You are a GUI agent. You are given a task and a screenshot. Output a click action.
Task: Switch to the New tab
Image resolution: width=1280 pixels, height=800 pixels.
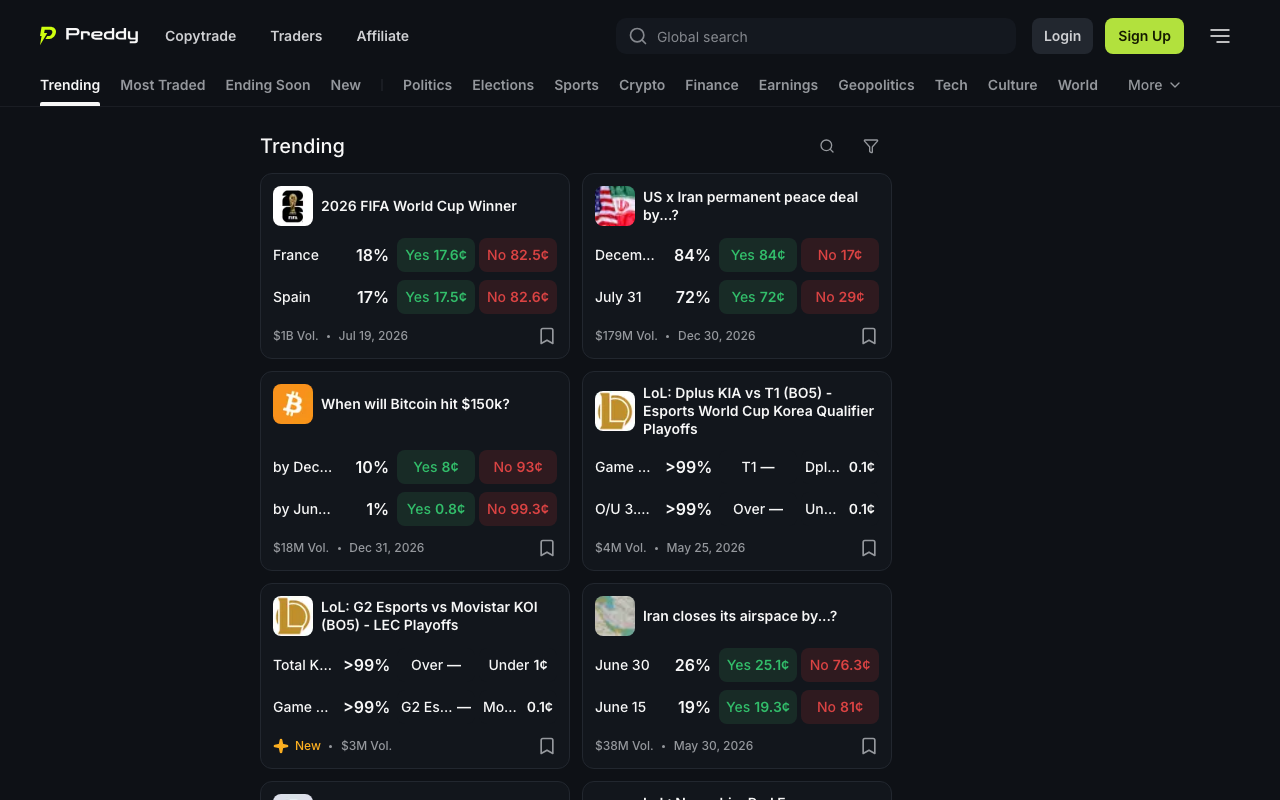point(346,85)
